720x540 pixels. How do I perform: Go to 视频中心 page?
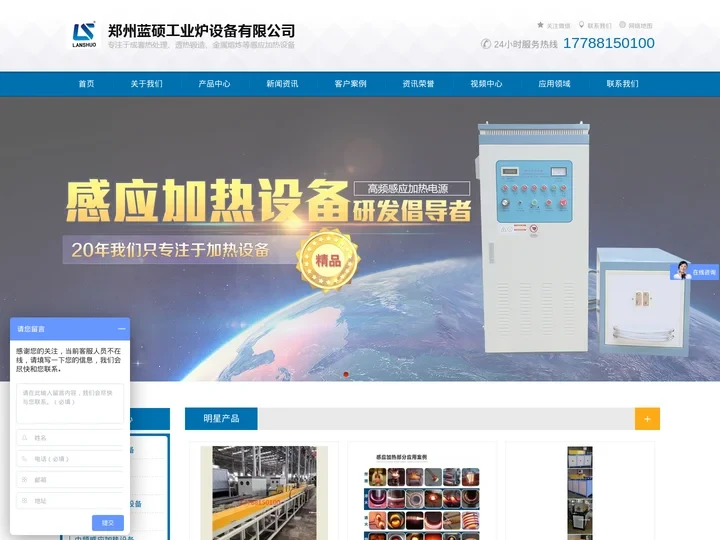pos(486,84)
